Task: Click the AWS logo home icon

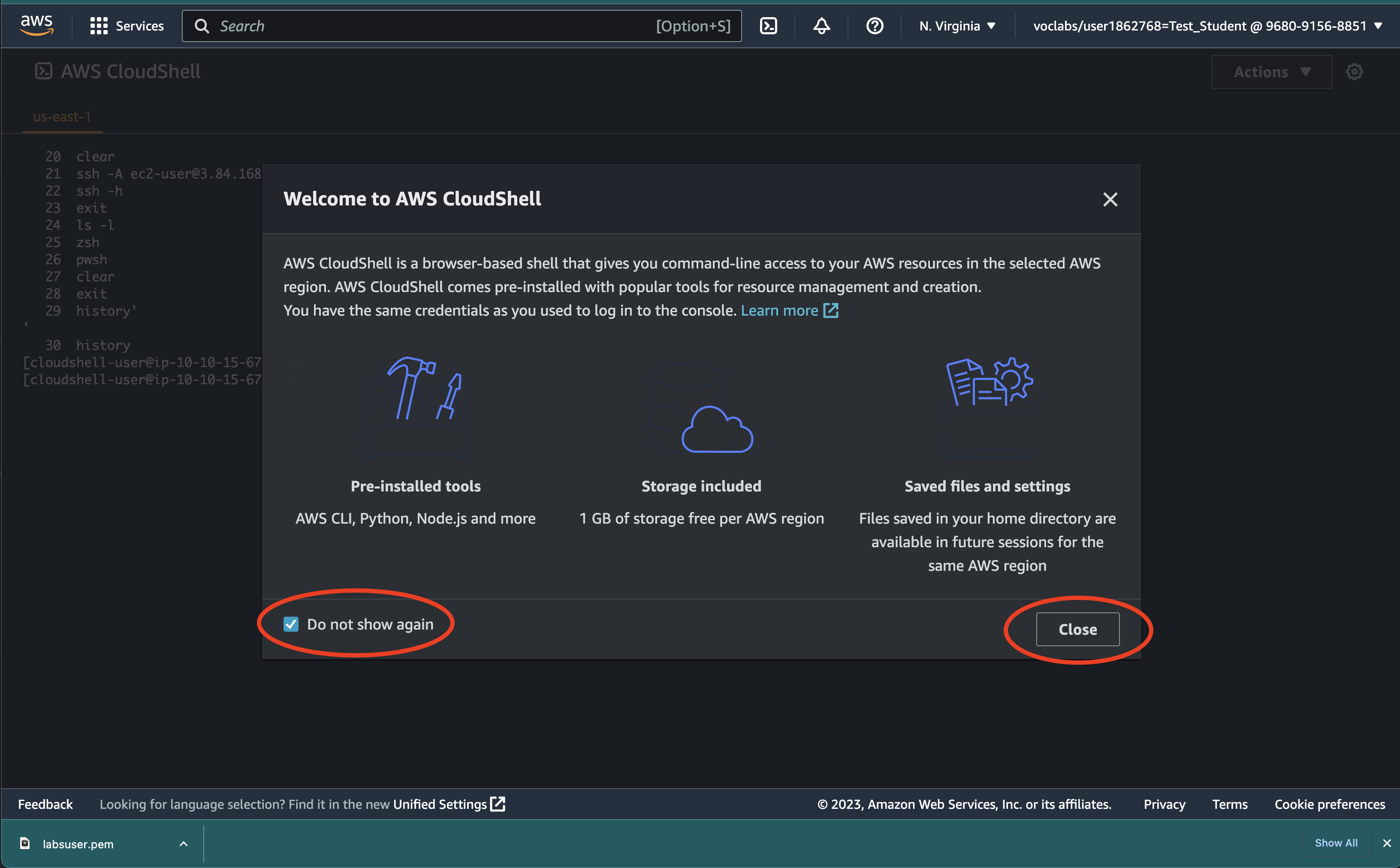Action: tap(36, 25)
